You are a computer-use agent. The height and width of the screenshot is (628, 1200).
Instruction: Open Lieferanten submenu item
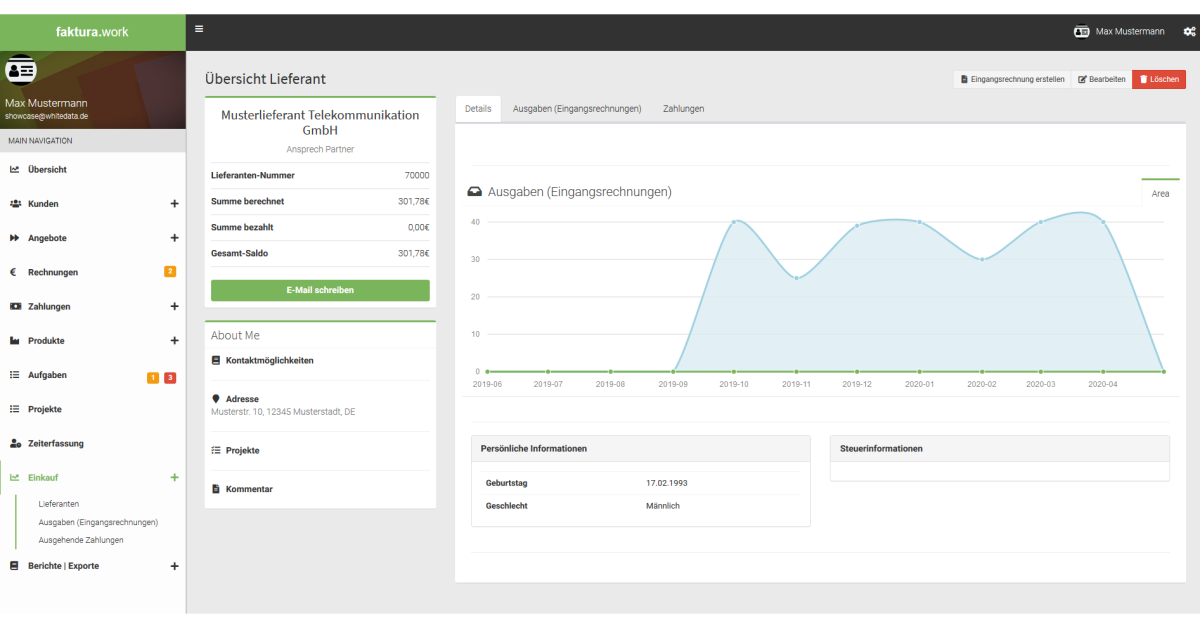pos(59,504)
